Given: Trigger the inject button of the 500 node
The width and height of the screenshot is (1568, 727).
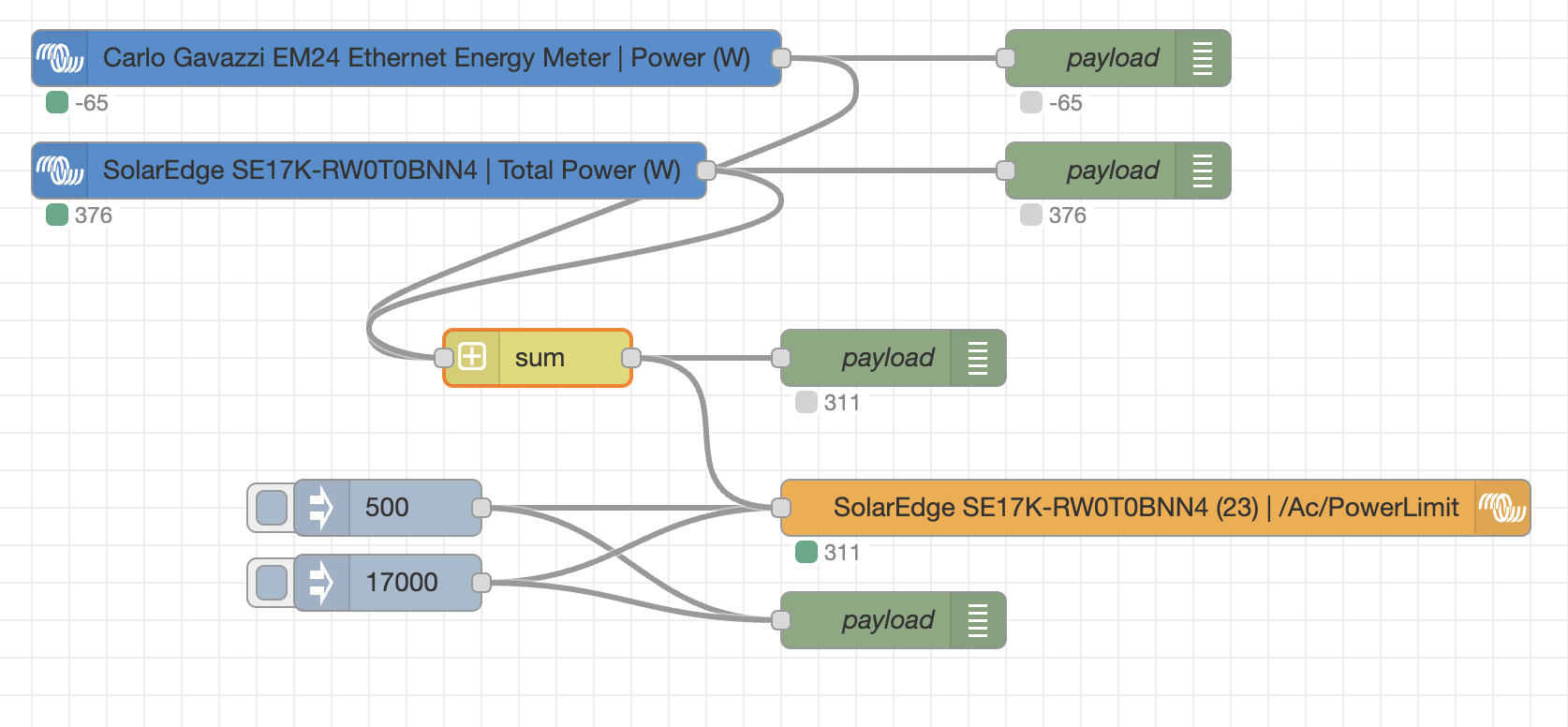Looking at the screenshot, I should pos(272,508).
